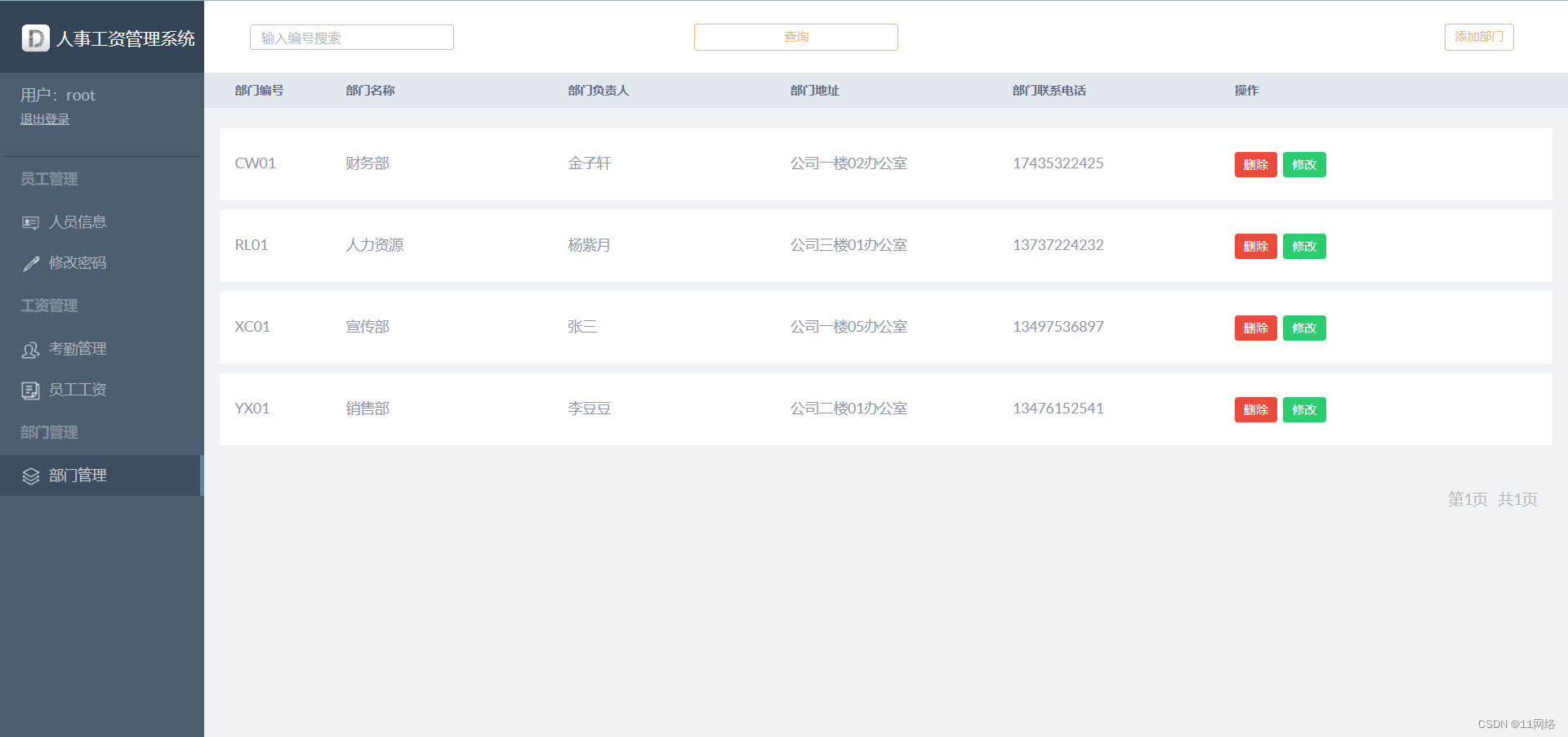The width and height of the screenshot is (1568, 737).
Task: Click address 公司一楼02办公室
Action: click(849, 163)
